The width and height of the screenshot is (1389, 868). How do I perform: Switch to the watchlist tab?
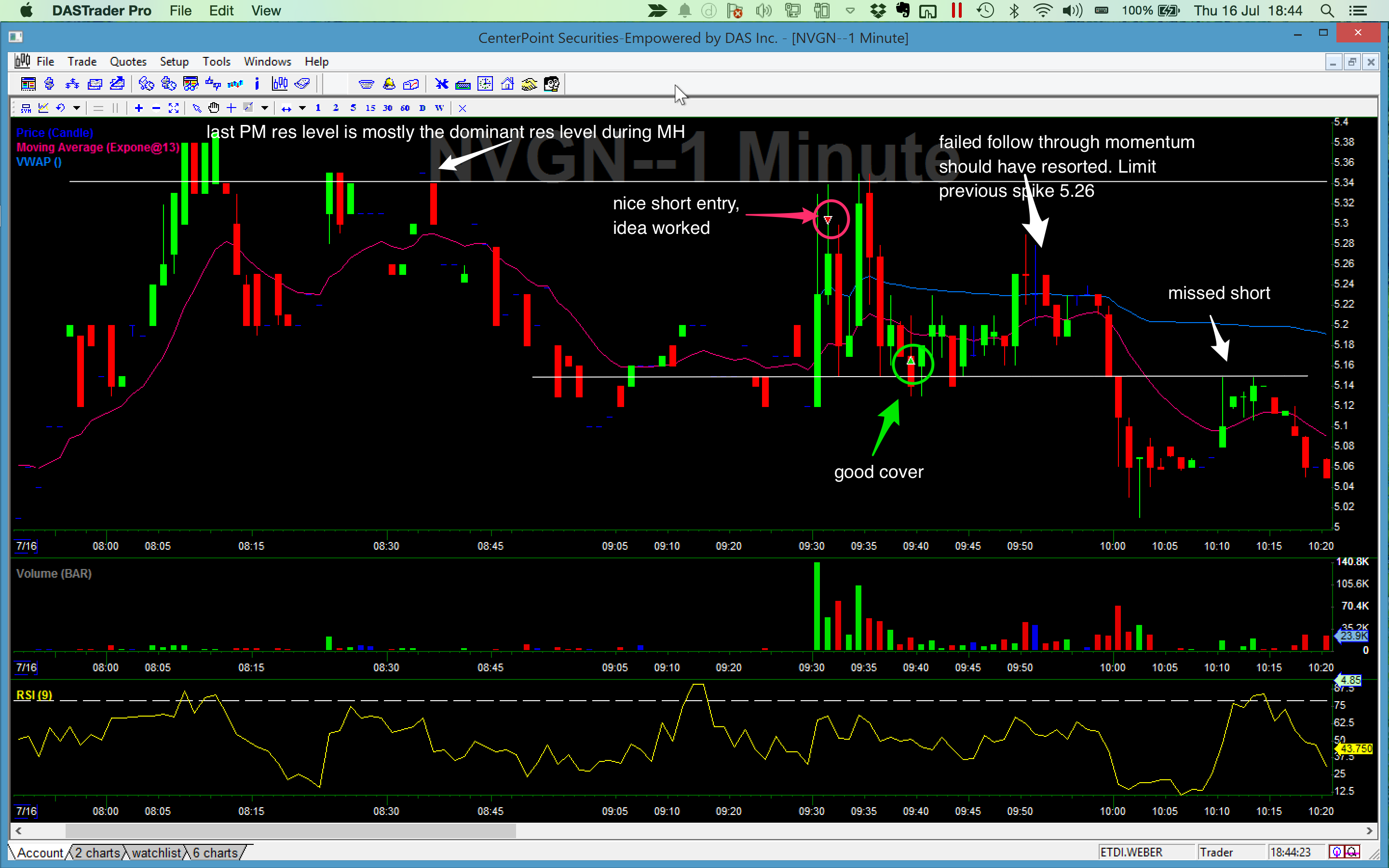(x=156, y=853)
